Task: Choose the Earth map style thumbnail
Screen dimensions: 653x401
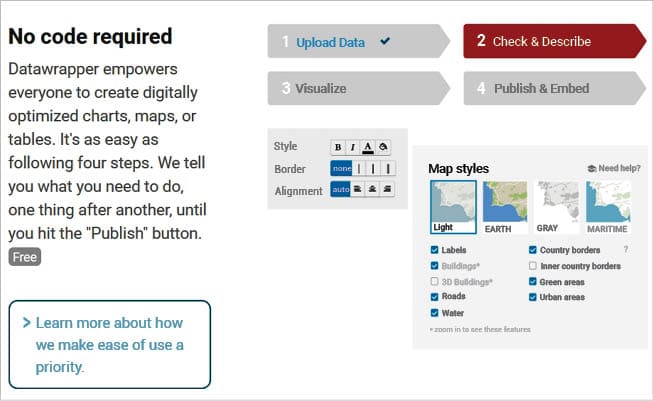Action: pos(505,208)
